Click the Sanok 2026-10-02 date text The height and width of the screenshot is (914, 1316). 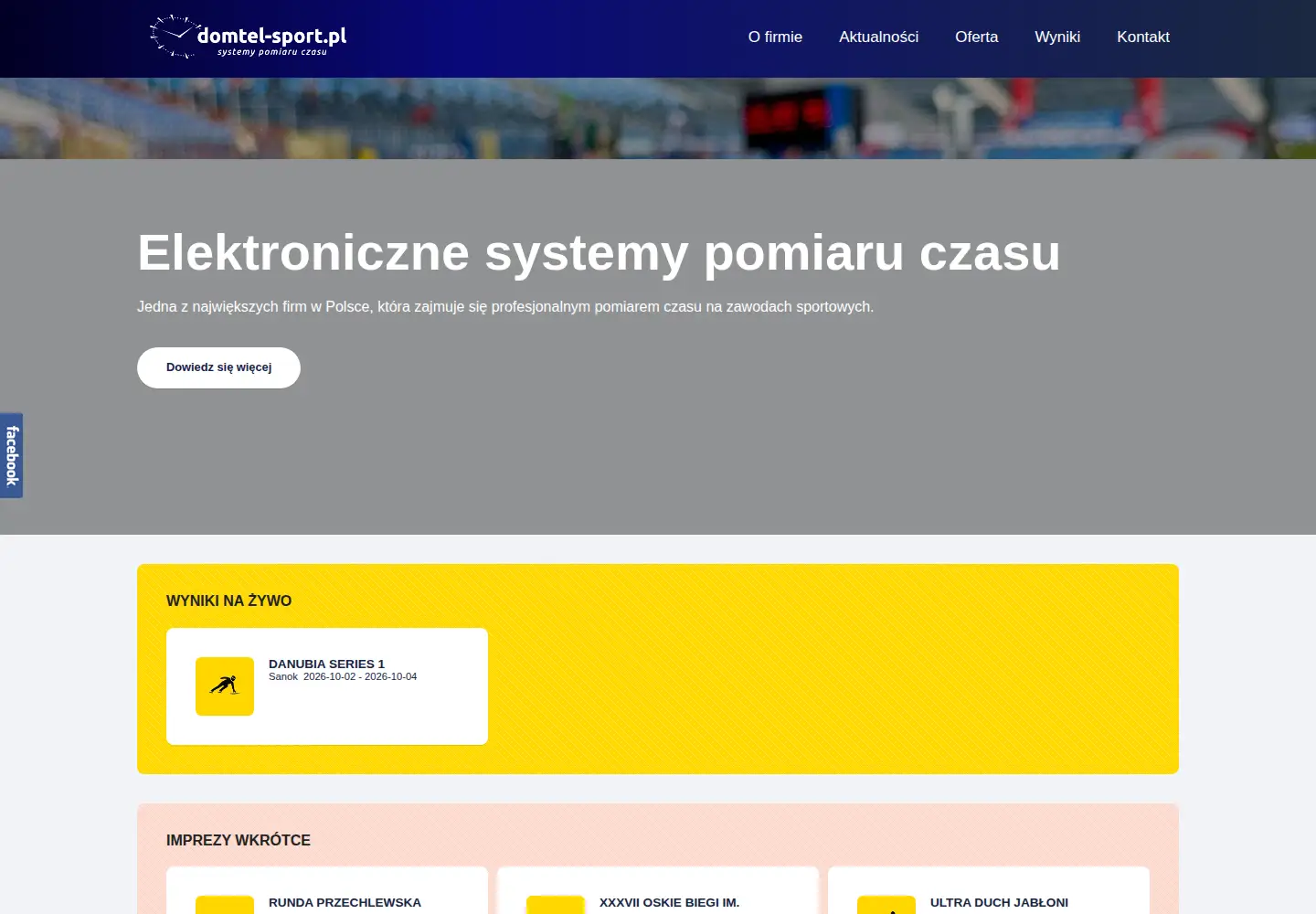pos(343,676)
